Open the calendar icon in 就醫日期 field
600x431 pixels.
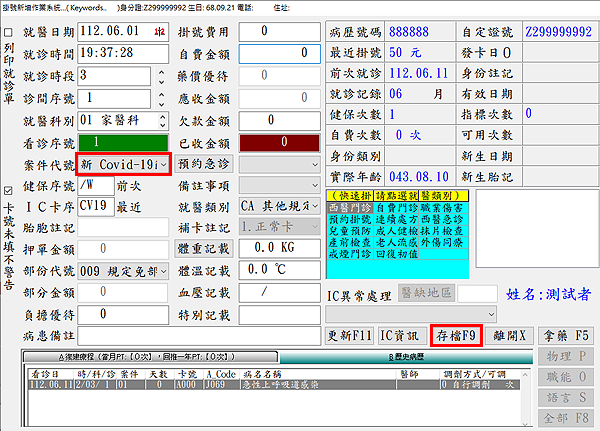pyautogui.click(x=161, y=32)
